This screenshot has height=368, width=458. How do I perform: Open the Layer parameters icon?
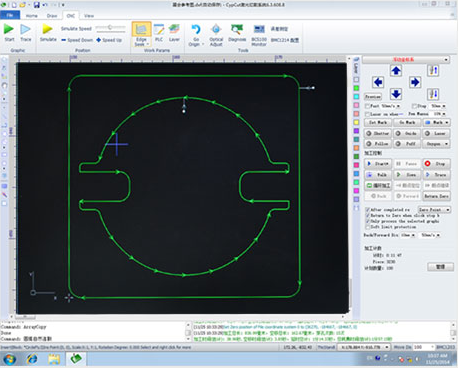pos(174,29)
